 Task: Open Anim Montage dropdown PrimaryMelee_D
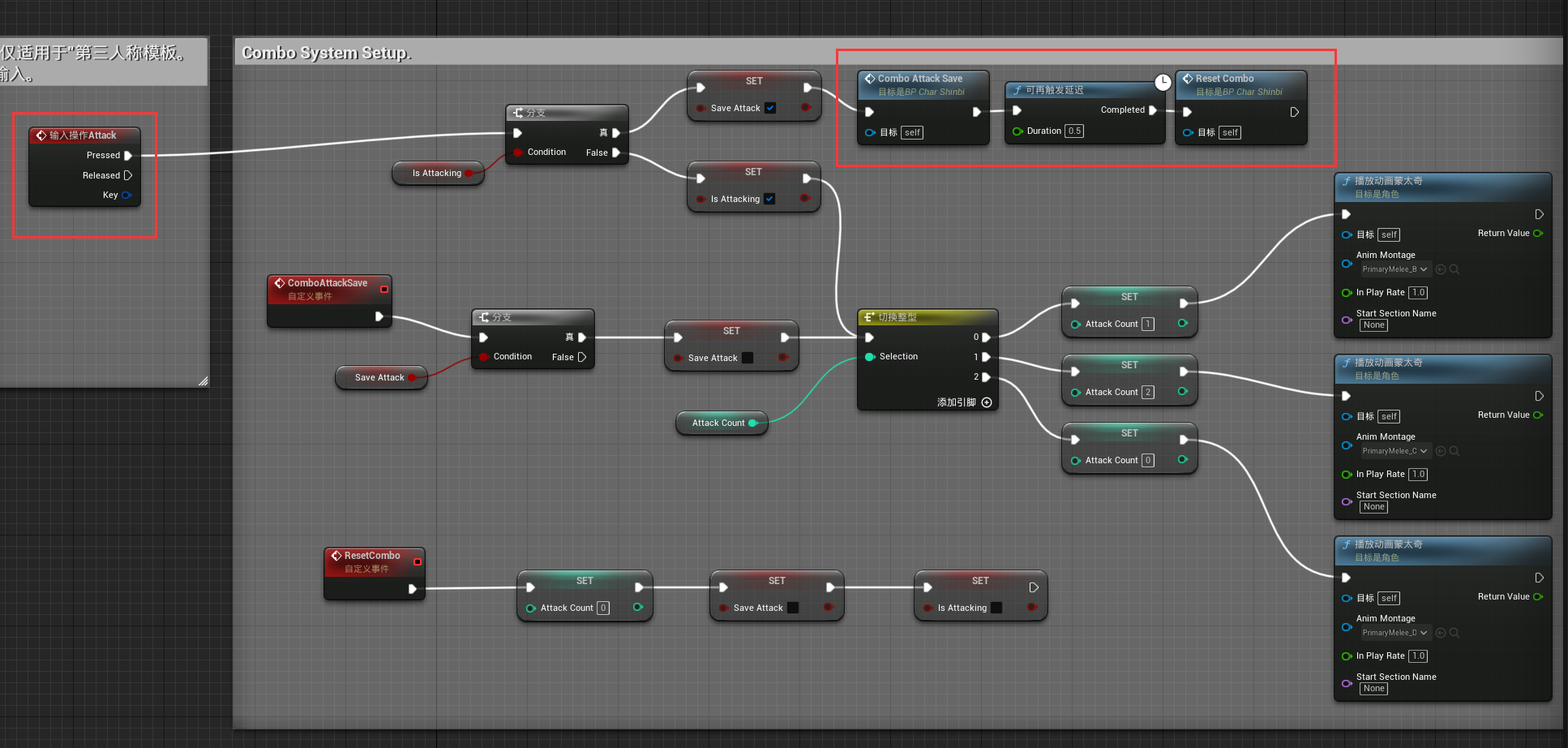(1394, 633)
